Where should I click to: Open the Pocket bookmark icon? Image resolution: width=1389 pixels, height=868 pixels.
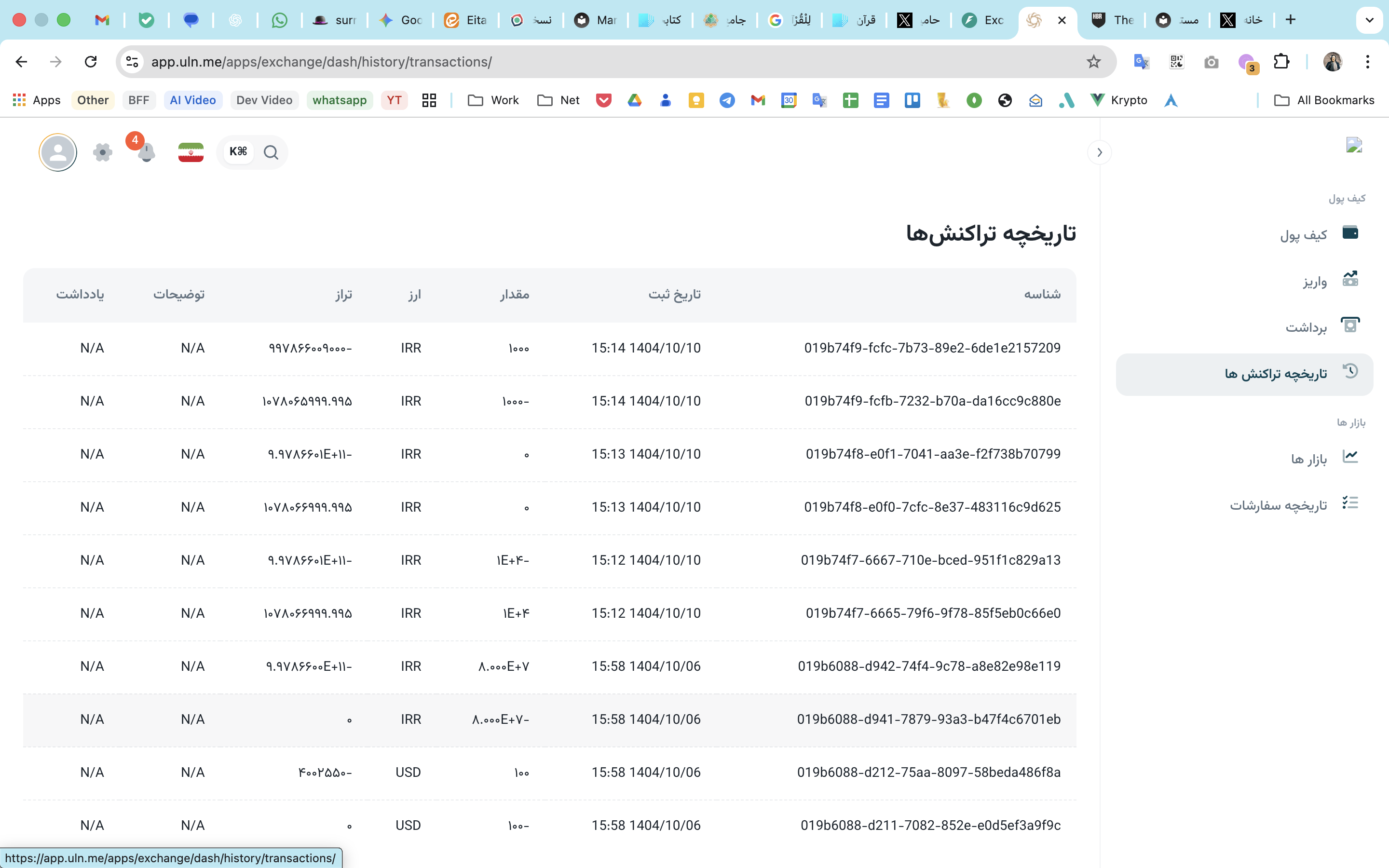[x=604, y=100]
